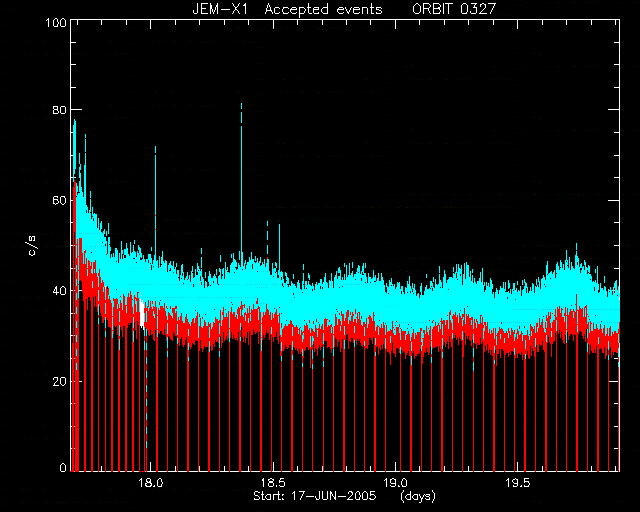Click the 60 label on y-axis

click(59, 200)
